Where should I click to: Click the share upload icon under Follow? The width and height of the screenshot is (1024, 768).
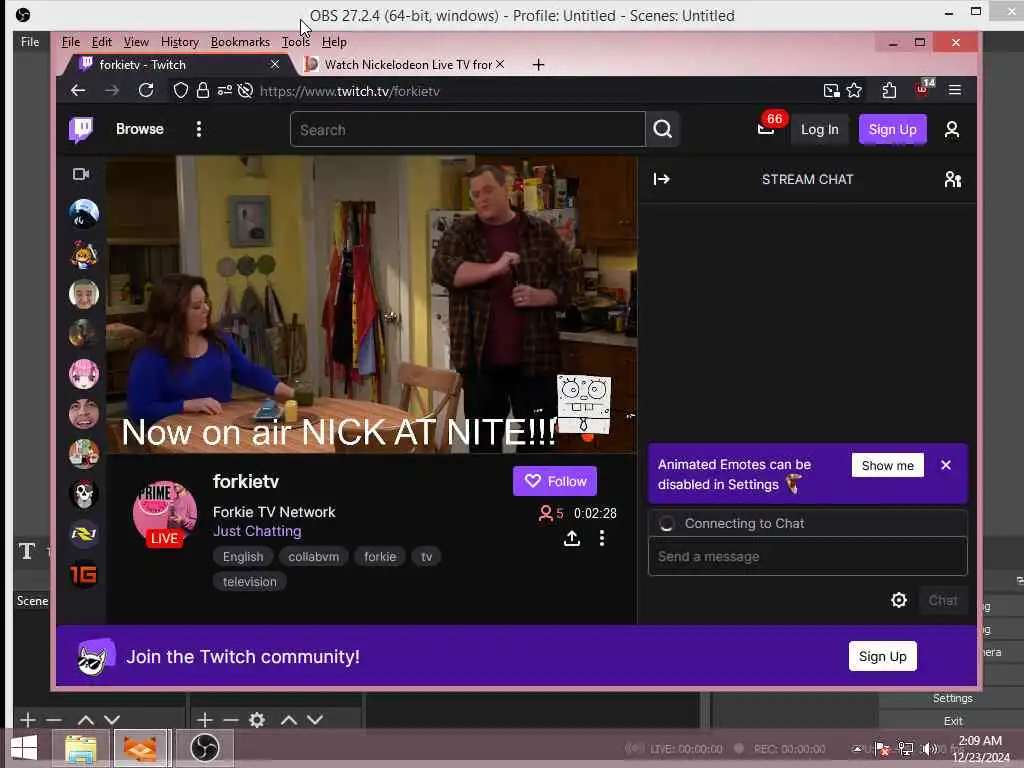coord(572,538)
